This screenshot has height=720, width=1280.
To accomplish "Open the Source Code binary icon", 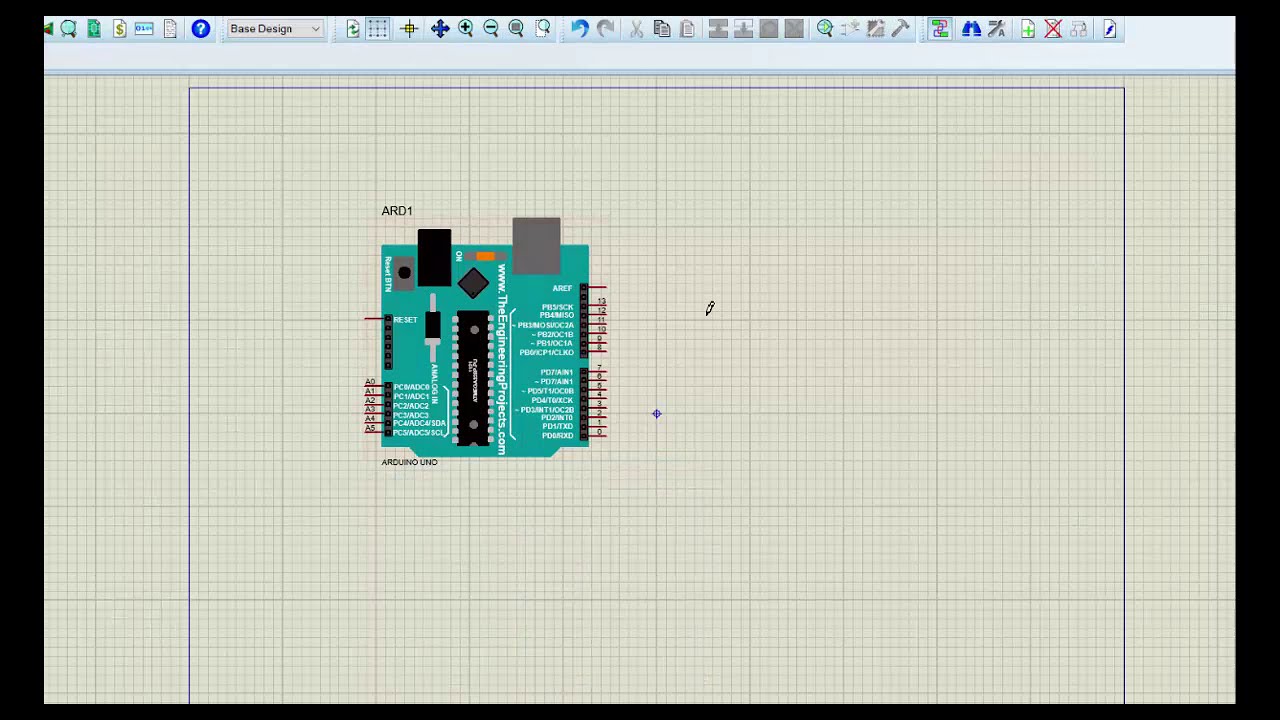I will (144, 29).
